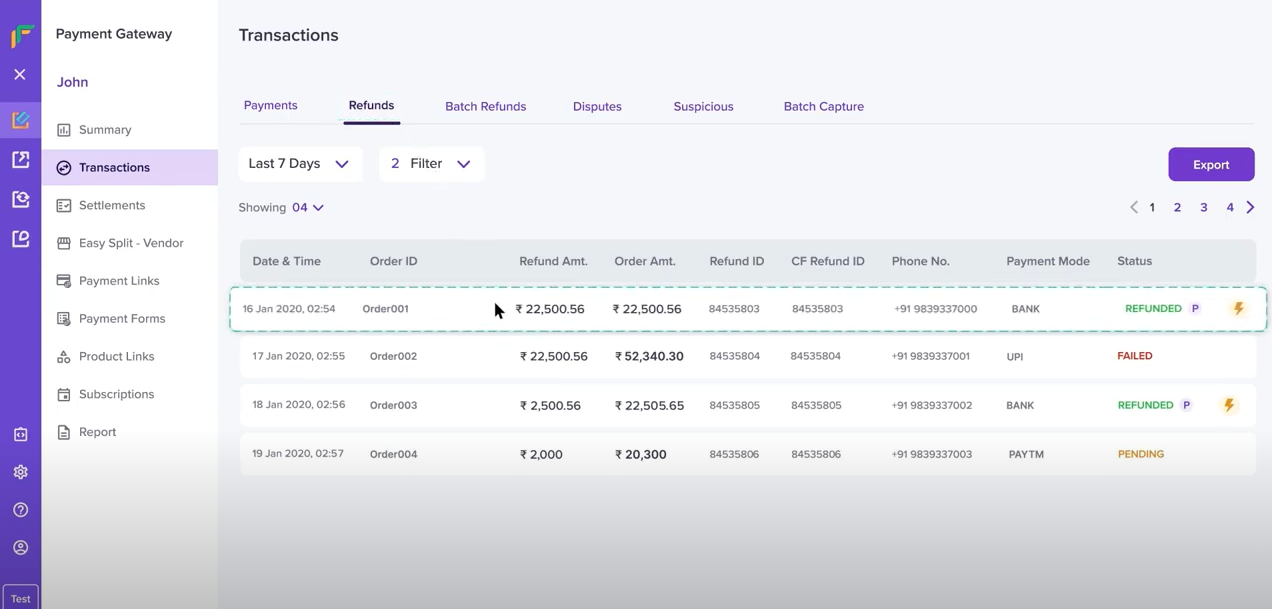Click the John merchant name
This screenshot has height=609, width=1272.
click(72, 82)
